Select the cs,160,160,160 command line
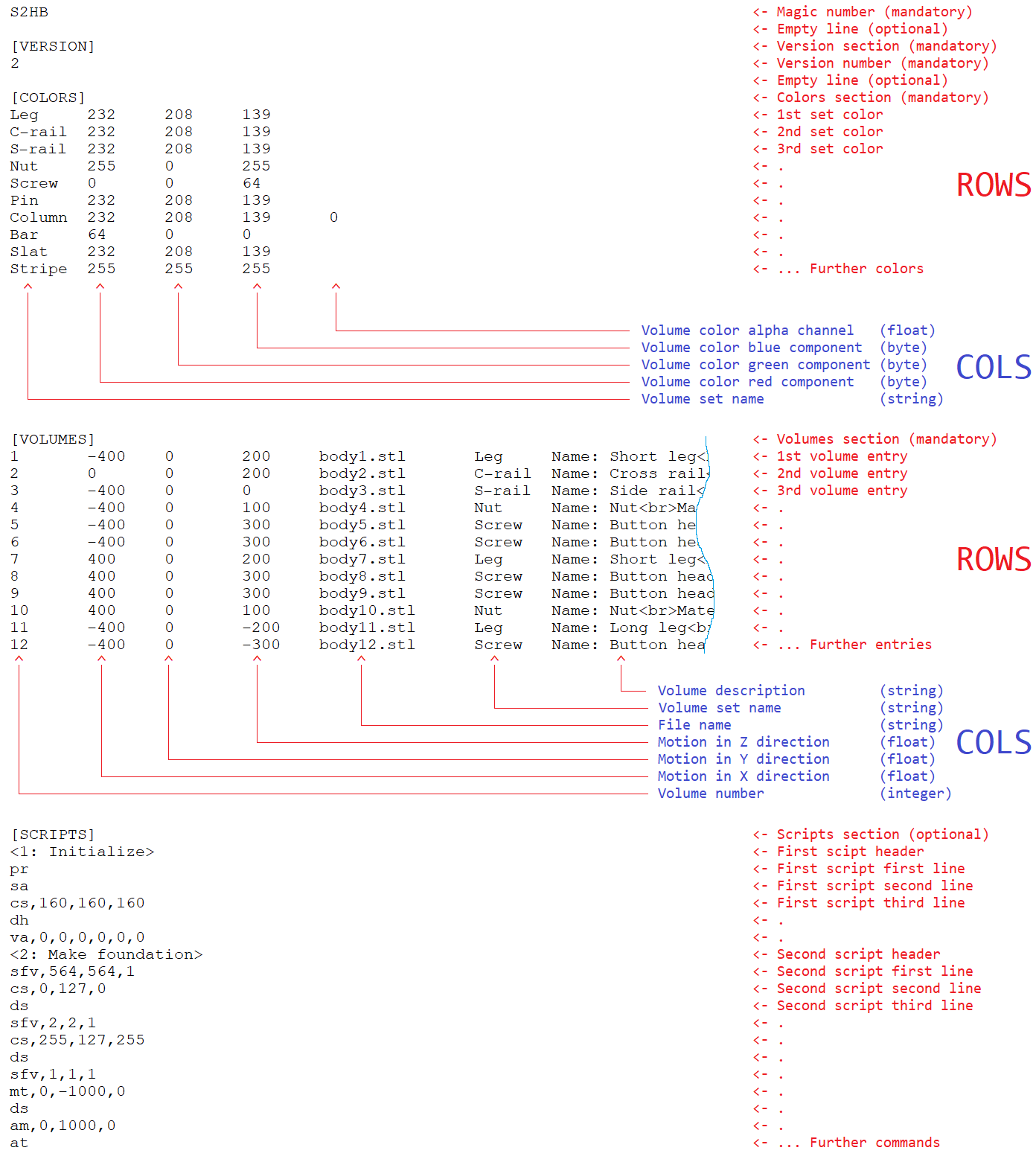 (77, 903)
